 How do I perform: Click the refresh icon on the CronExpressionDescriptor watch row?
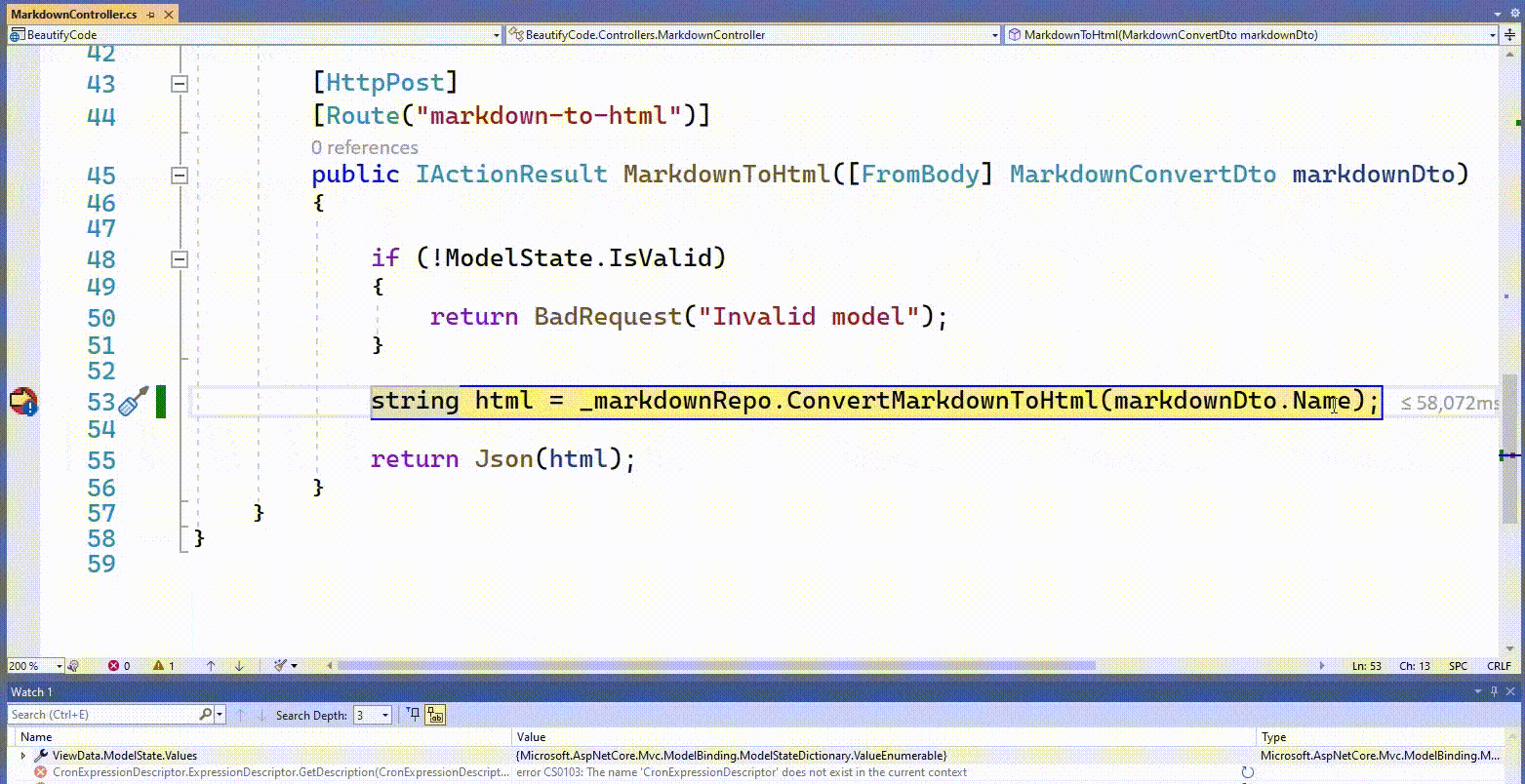1247,770
